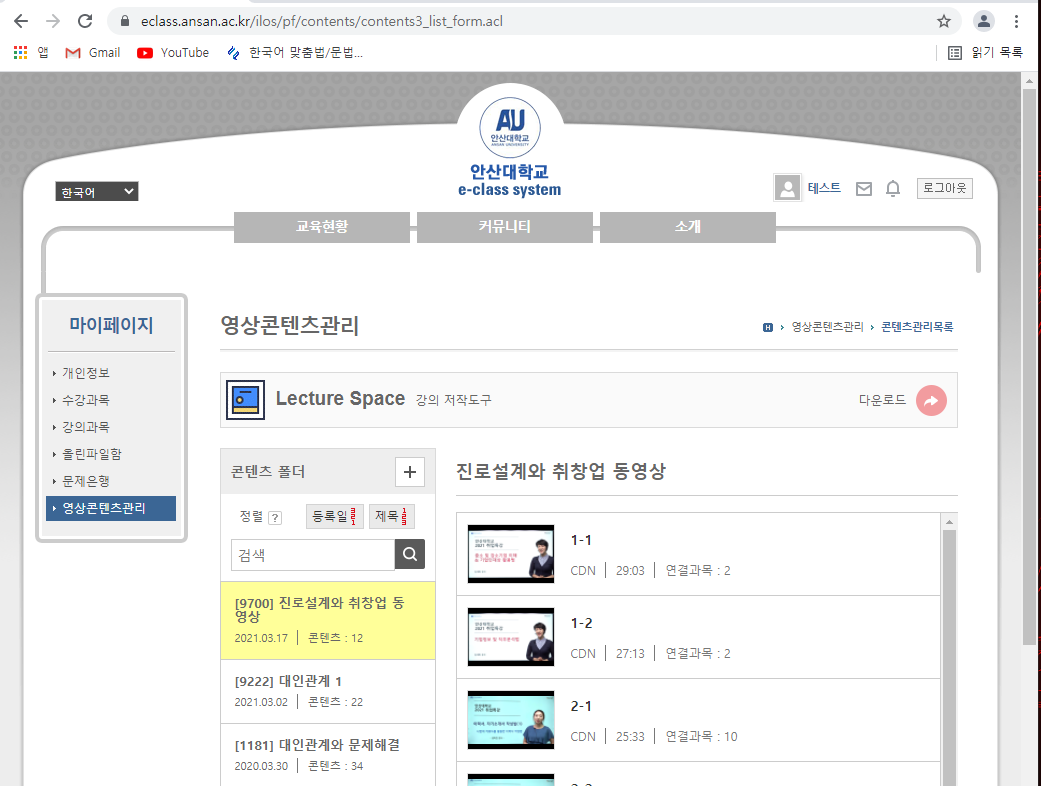This screenshot has width=1041, height=786.
Task: Click the 영상콘텐츠관리 breadcrumb
Action: [x=827, y=327]
